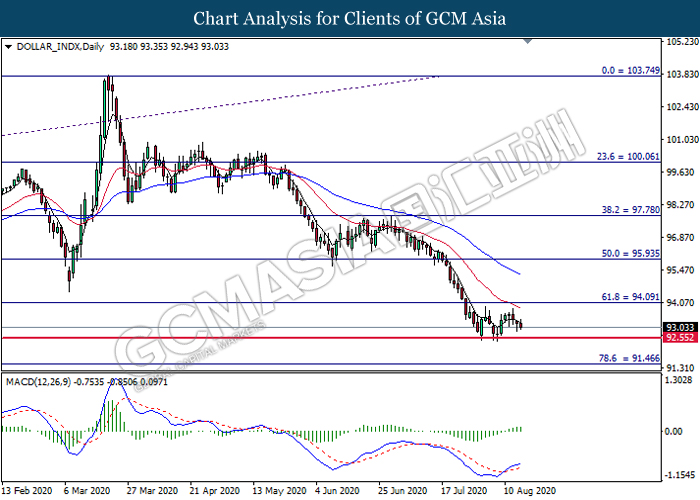Click the chart shift triangle marker at top
Screen dimensions: 700x500
pos(528,42)
